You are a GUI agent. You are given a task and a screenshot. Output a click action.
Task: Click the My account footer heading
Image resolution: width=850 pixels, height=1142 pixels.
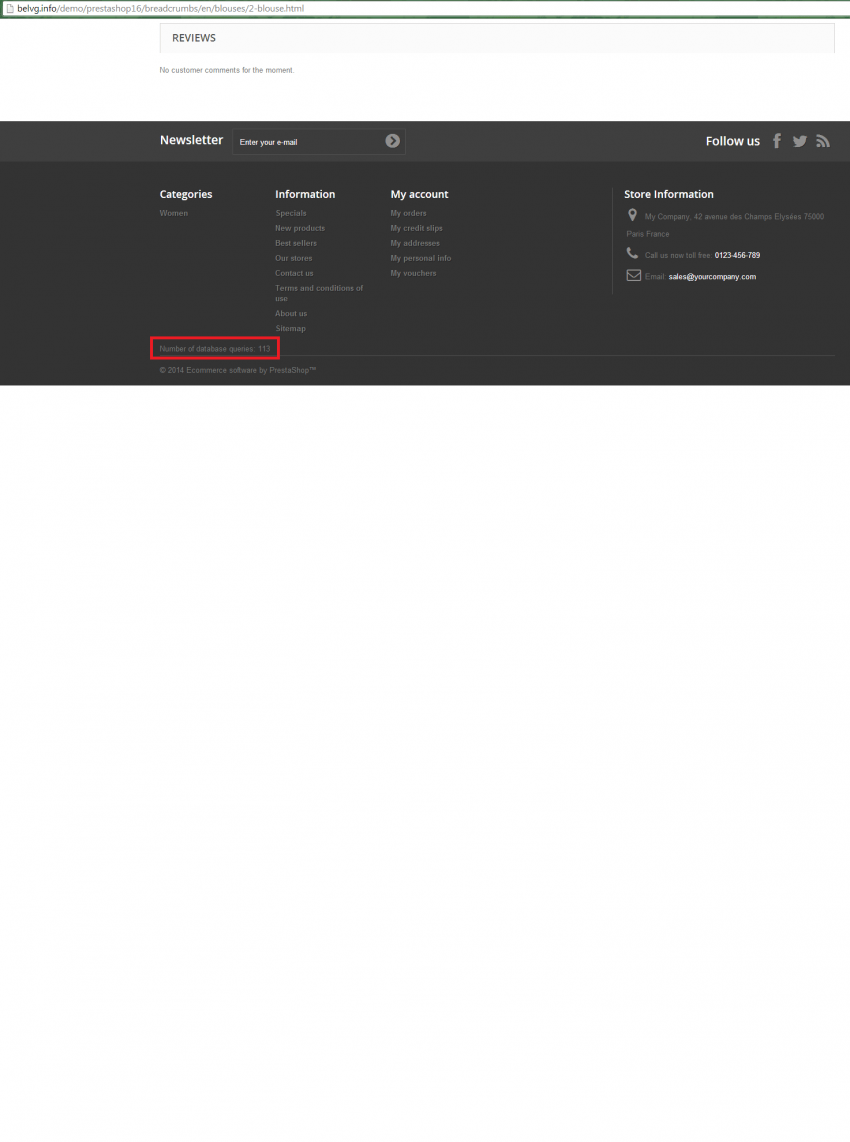point(420,194)
